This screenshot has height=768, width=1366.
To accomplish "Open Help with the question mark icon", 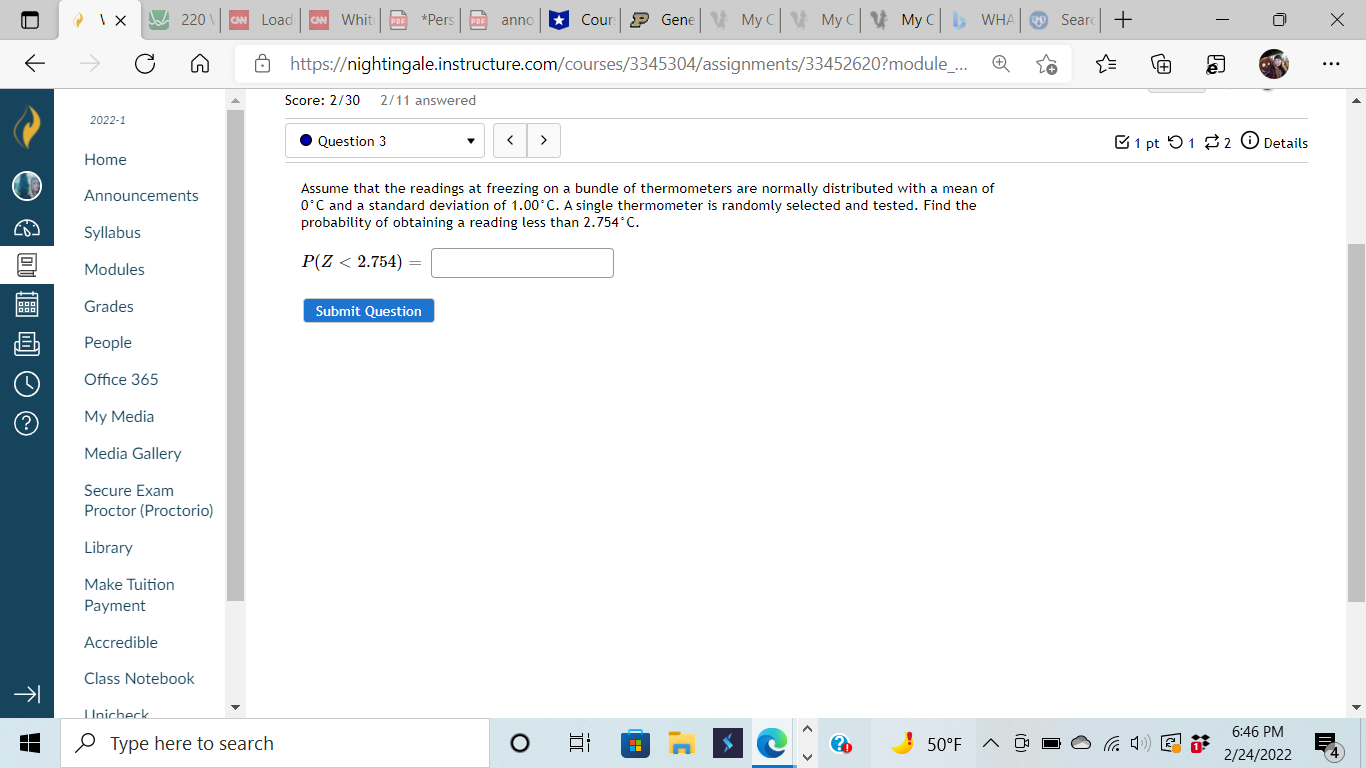I will 27,423.
